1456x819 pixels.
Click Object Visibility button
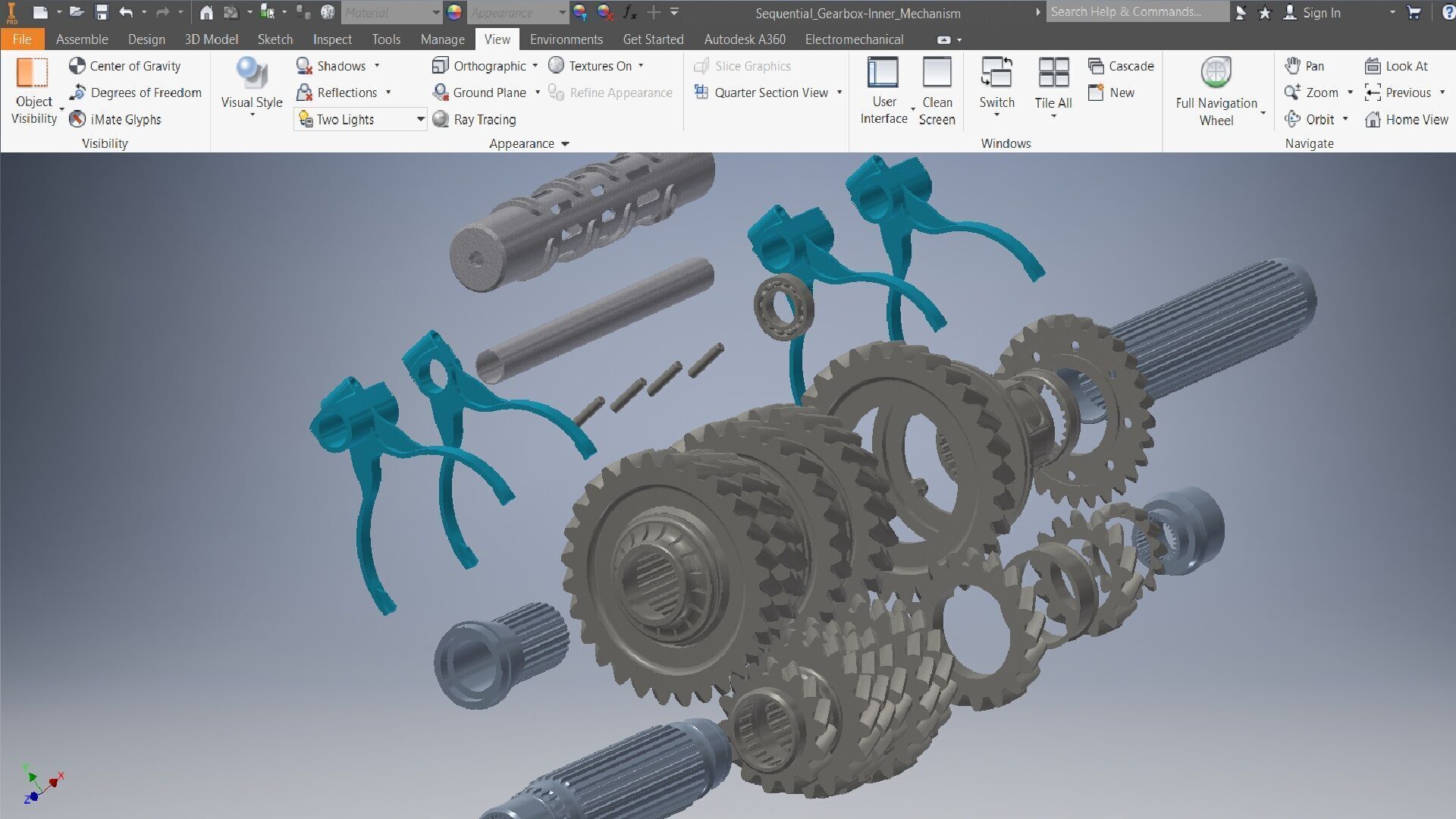pyautogui.click(x=33, y=91)
